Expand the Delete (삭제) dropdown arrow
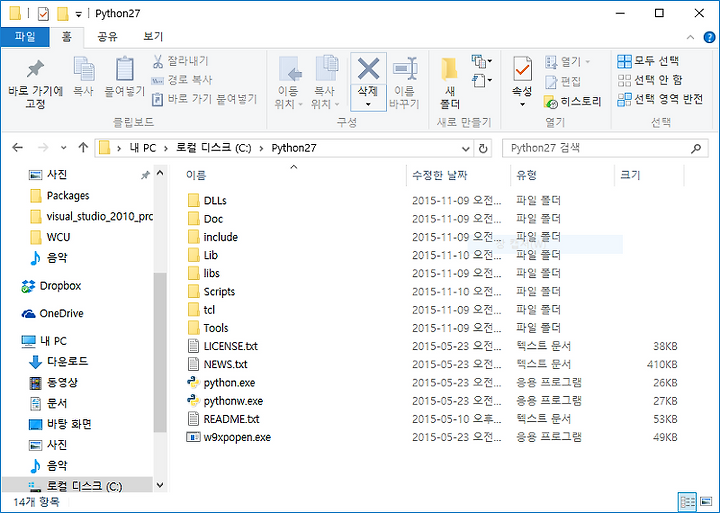The image size is (720, 513). click(368, 105)
